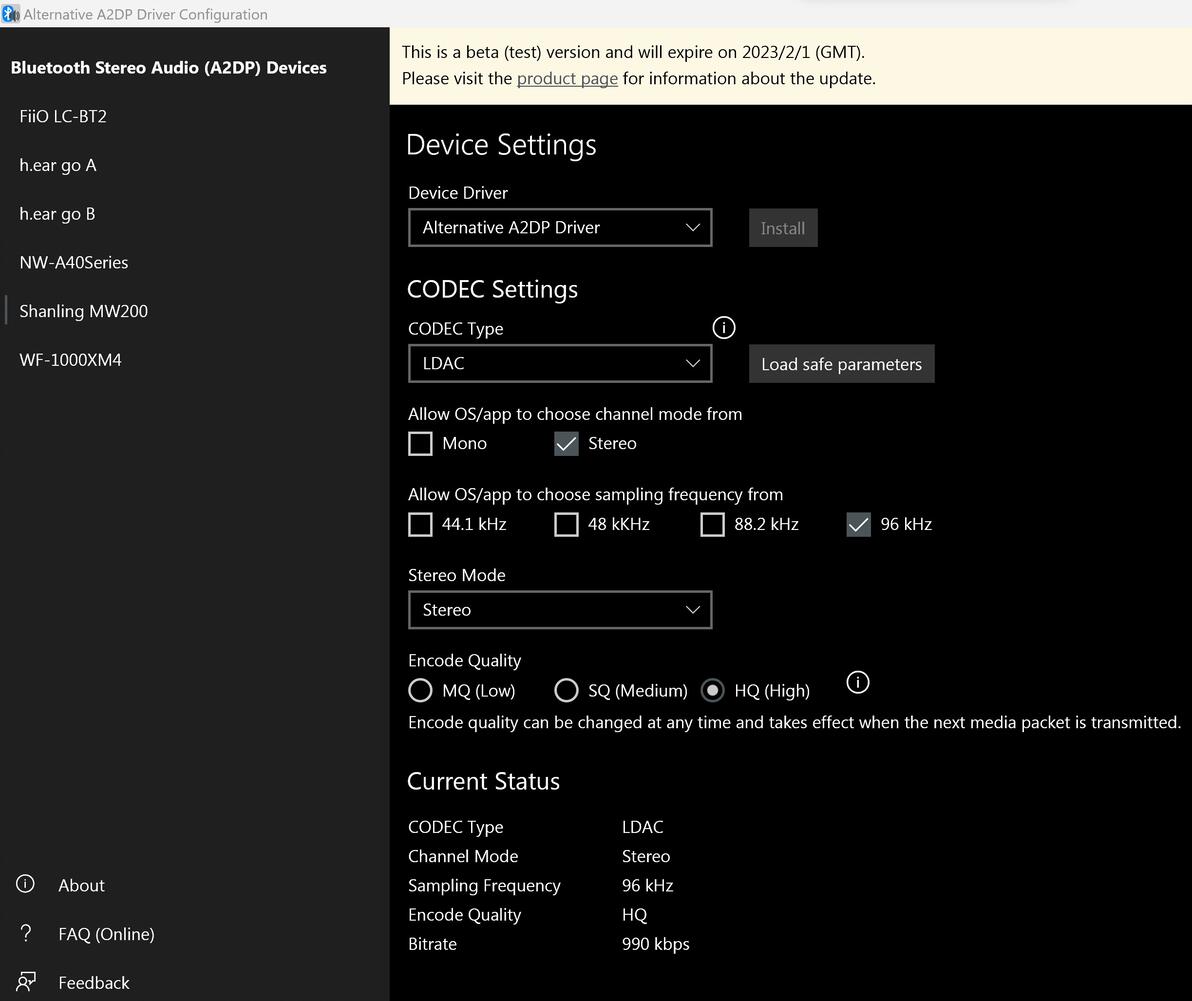Check the 44.1 kHz sampling frequency box
Viewport: 1192px width, 1001px height.
(421, 524)
